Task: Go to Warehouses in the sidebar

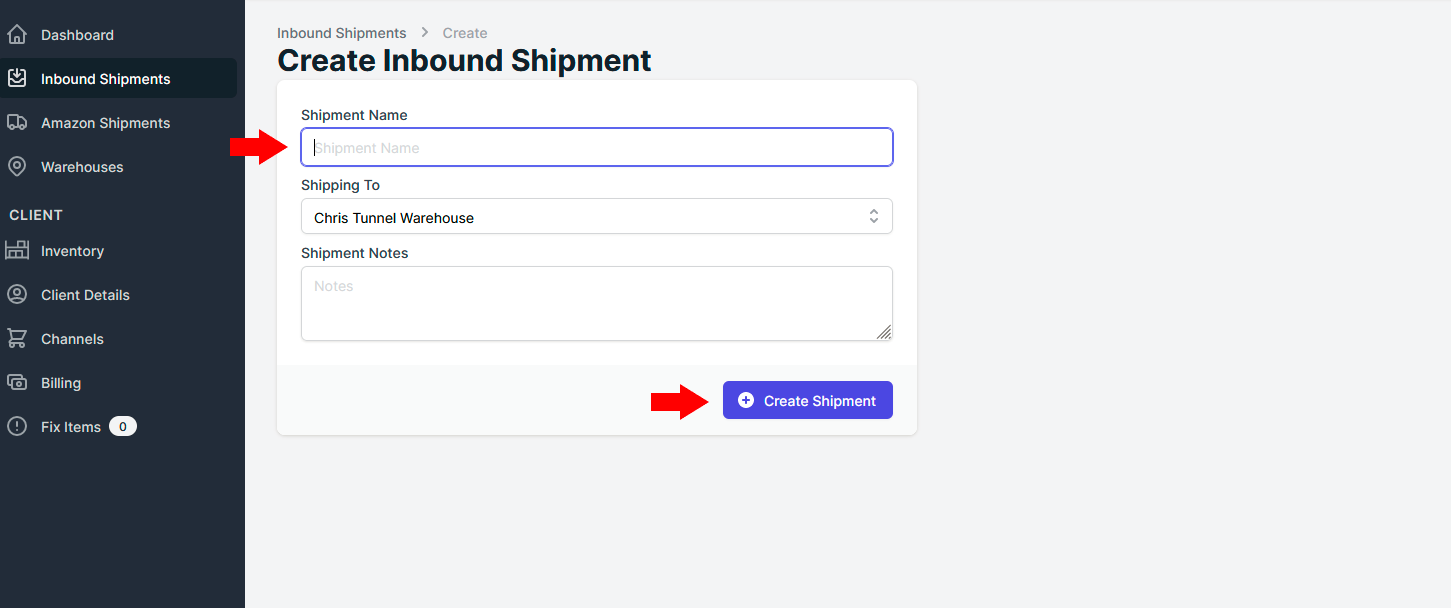Action: [x=82, y=167]
